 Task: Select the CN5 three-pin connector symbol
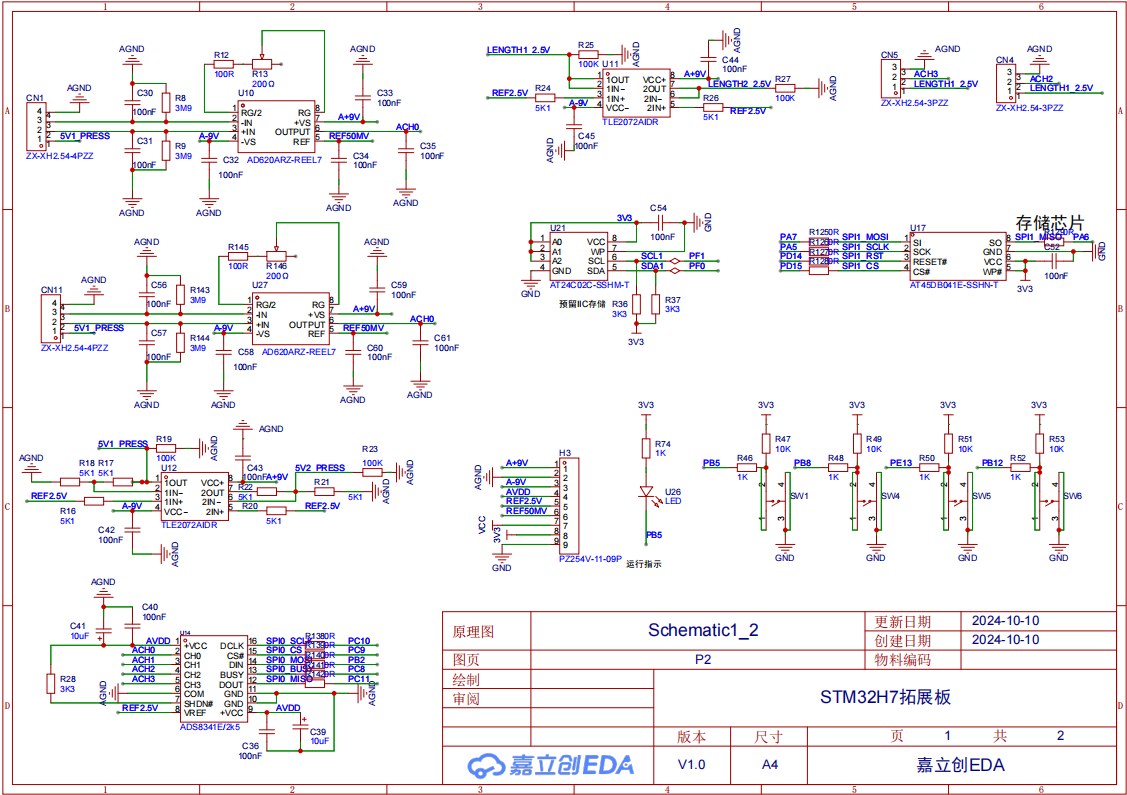(892, 78)
